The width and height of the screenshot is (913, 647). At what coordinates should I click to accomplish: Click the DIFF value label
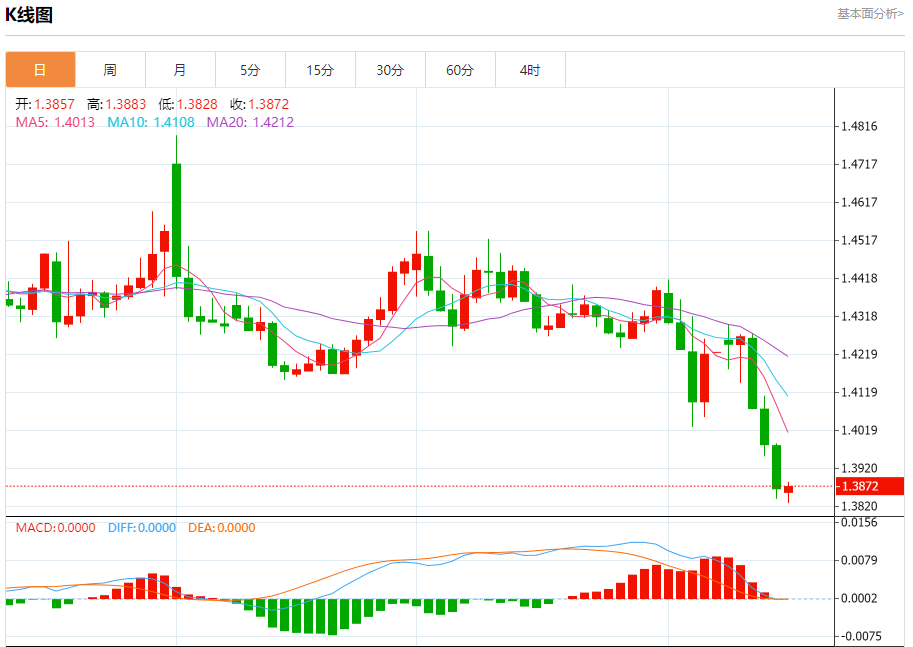click(142, 528)
